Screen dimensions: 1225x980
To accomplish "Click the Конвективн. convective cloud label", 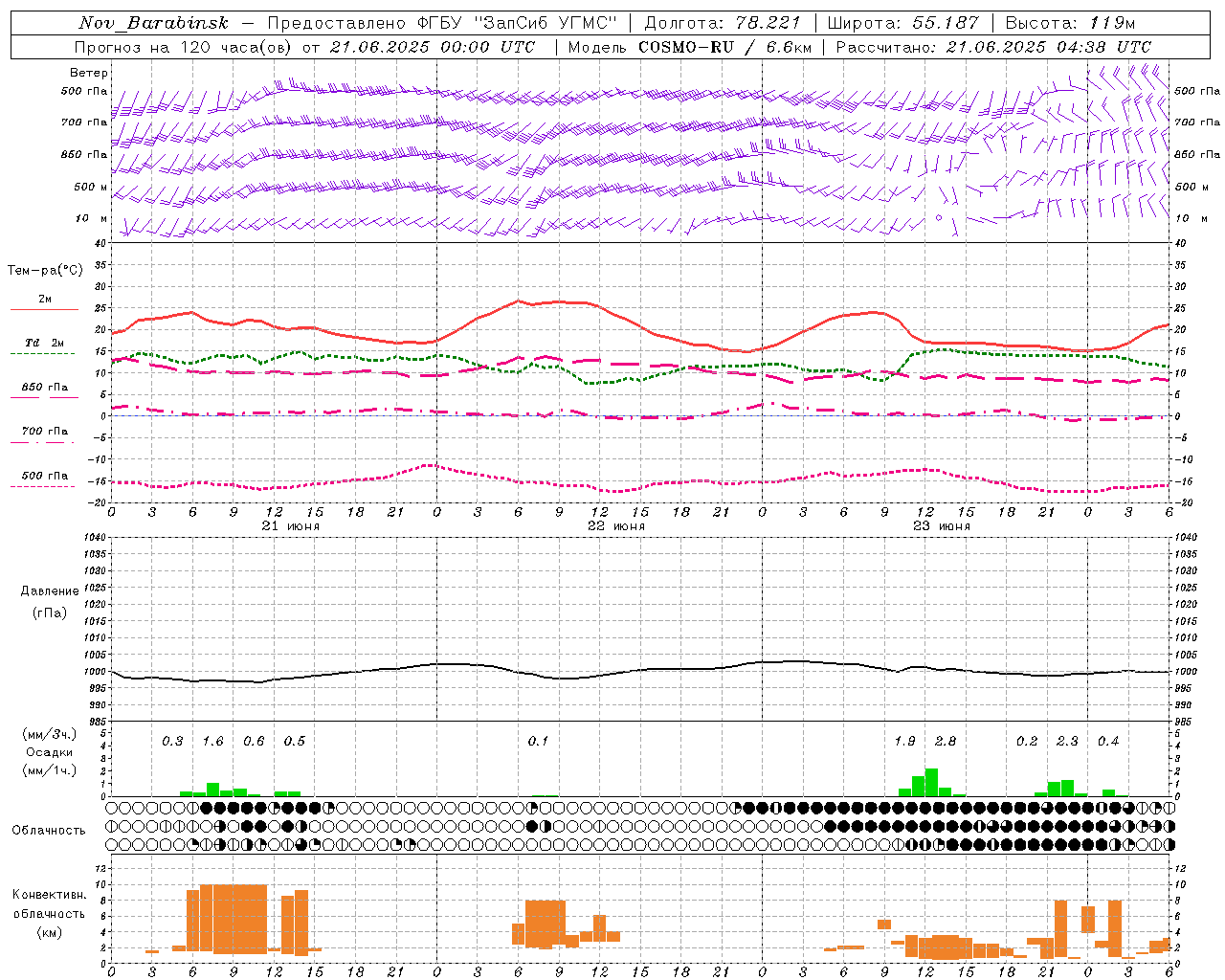I will pyautogui.click(x=49, y=895).
